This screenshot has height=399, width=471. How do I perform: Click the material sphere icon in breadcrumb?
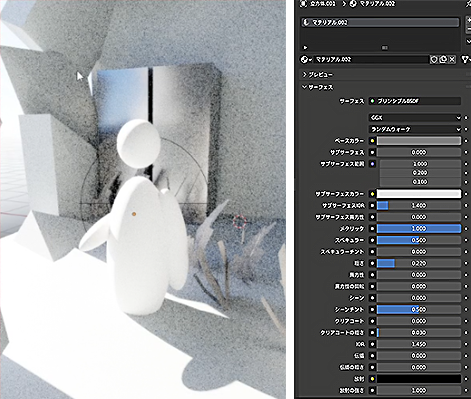point(353,4)
